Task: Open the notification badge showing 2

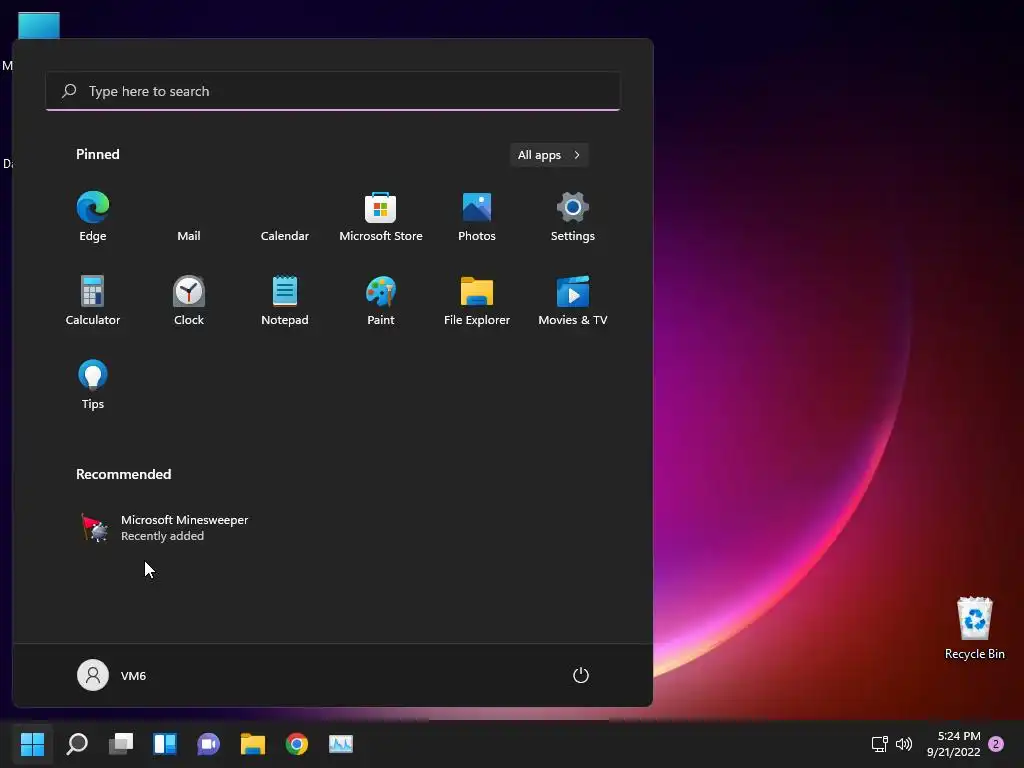Action: tap(996, 744)
